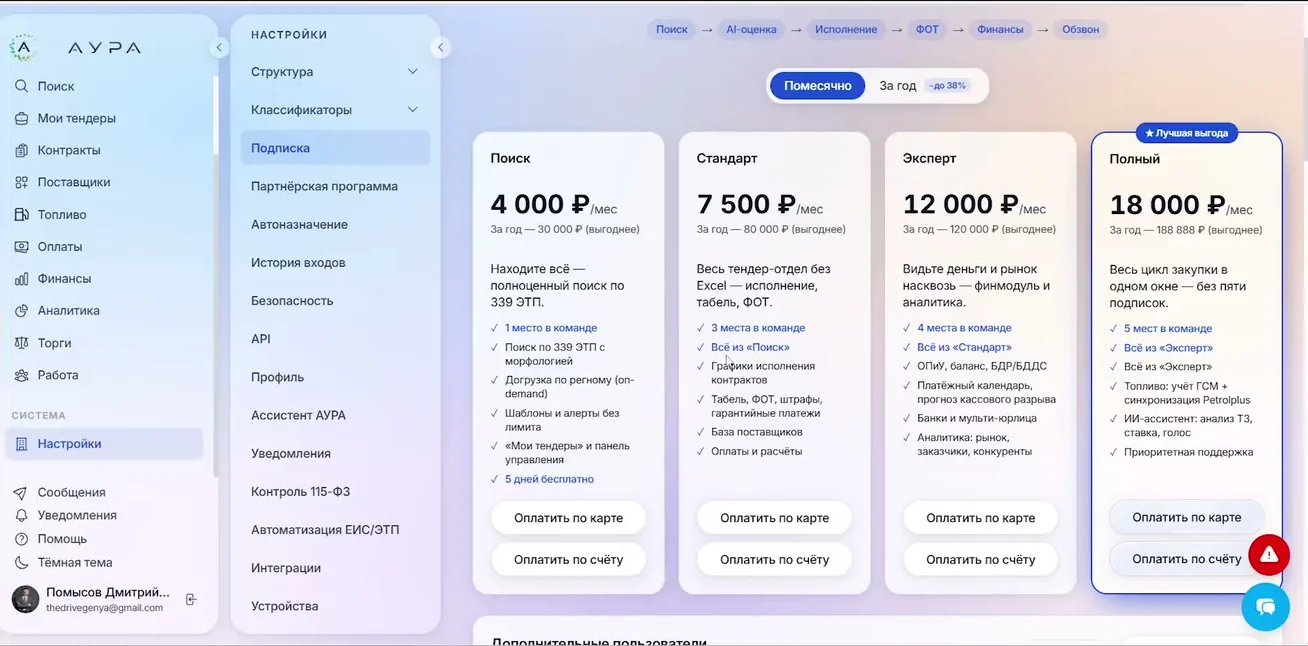
Task: Open Устройства settings item
Action: (335, 606)
